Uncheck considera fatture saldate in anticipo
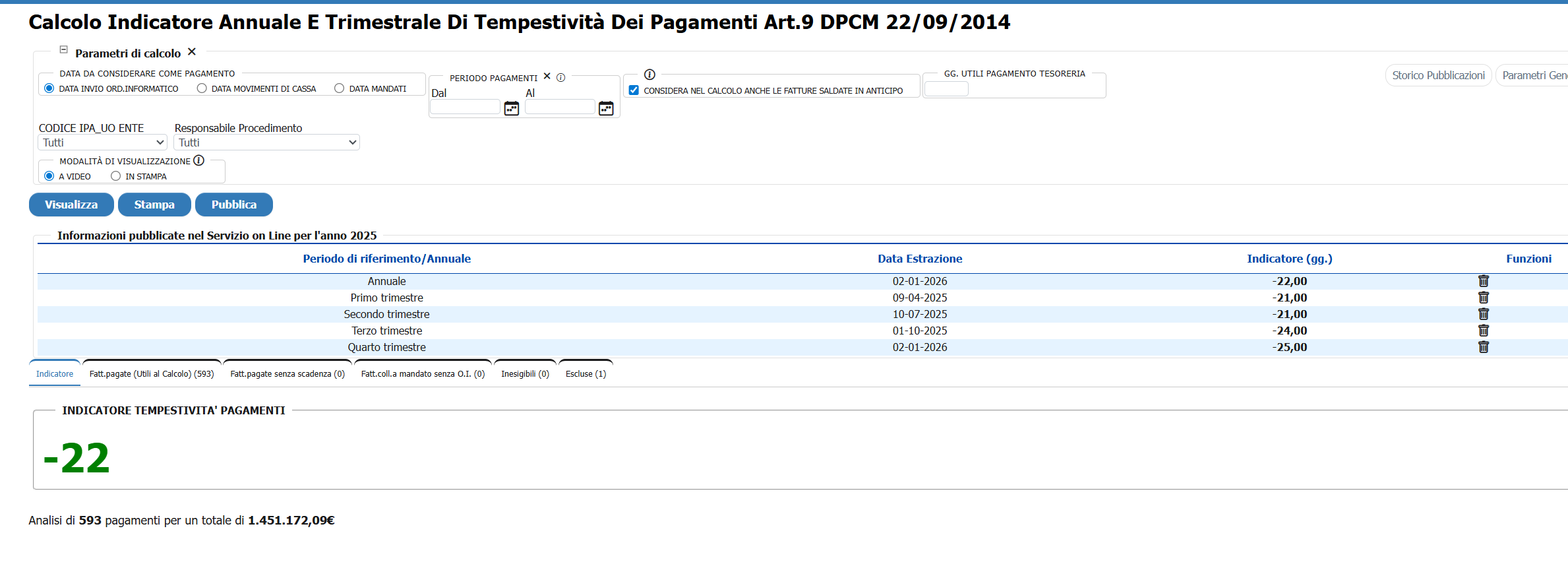This screenshot has height=574, width=1568. pos(634,90)
